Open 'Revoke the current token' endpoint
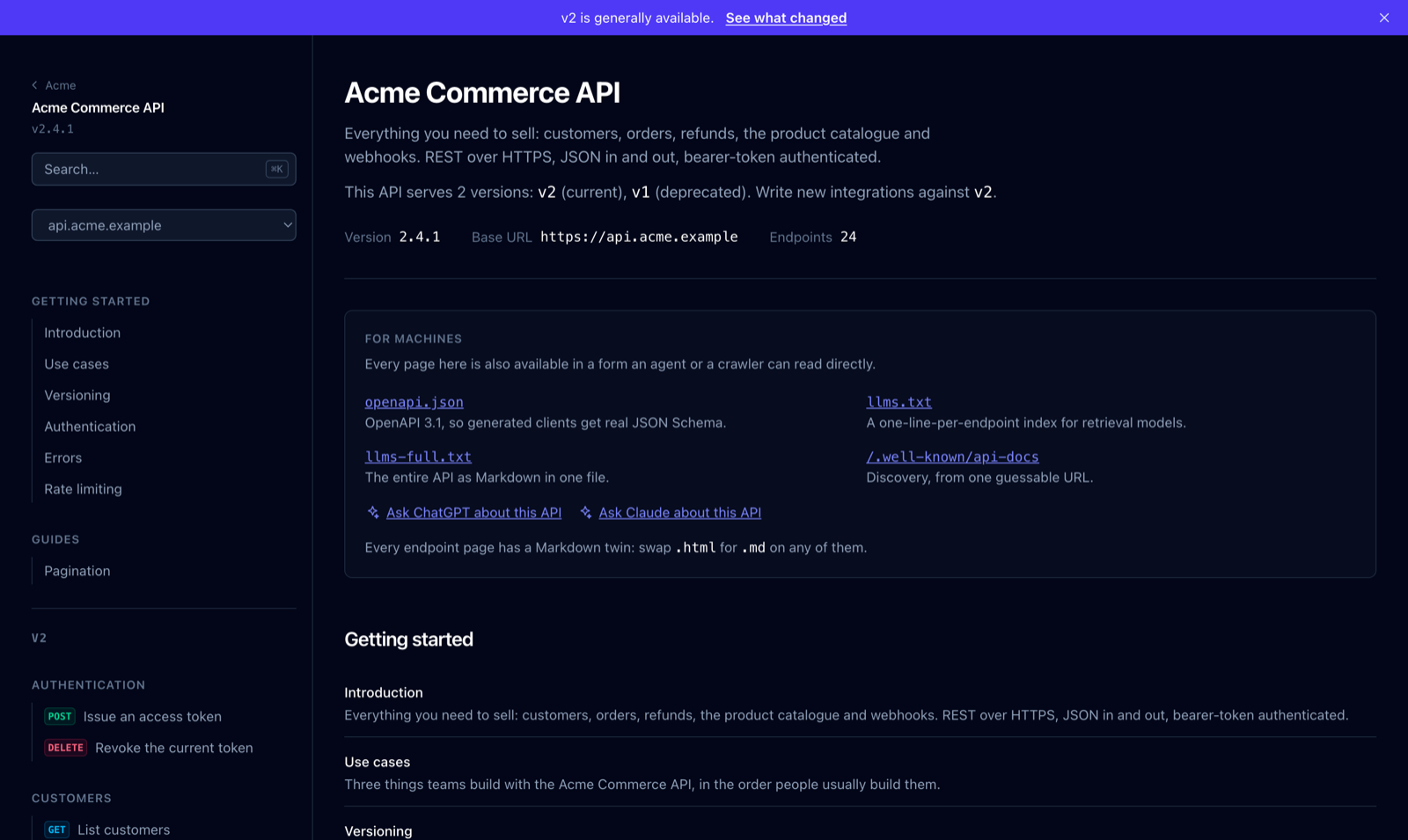Viewport: 1408px width, 840px height. [174, 748]
